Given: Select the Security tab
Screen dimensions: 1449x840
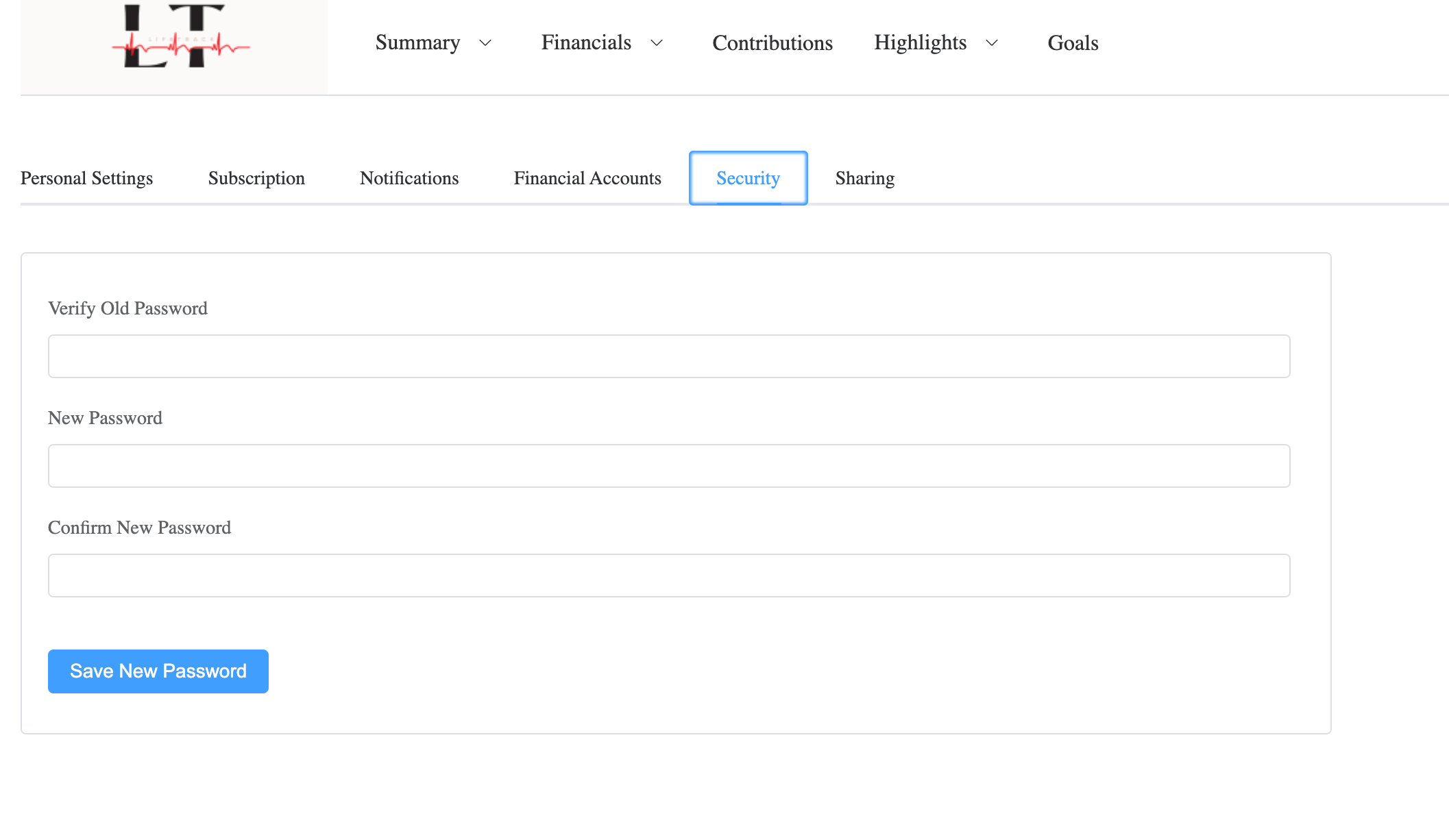Looking at the screenshot, I should (748, 178).
